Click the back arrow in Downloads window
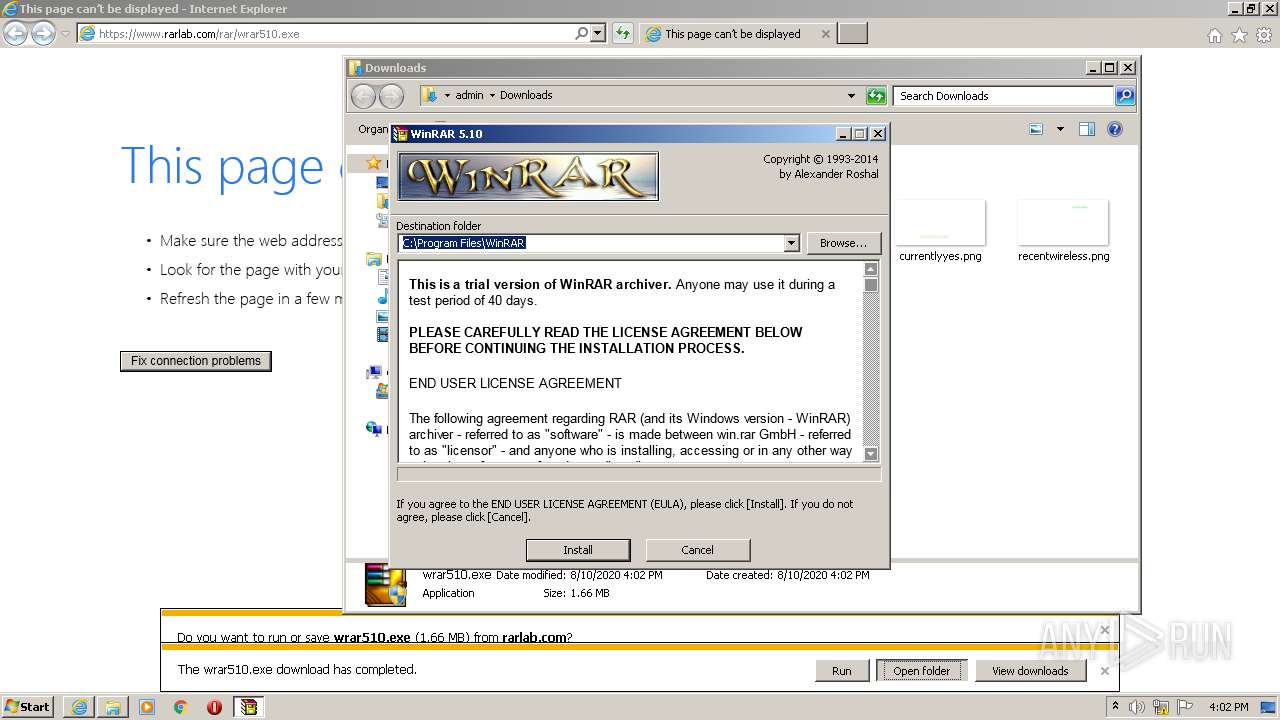Screen dimensions: 1280x720 coord(363,96)
